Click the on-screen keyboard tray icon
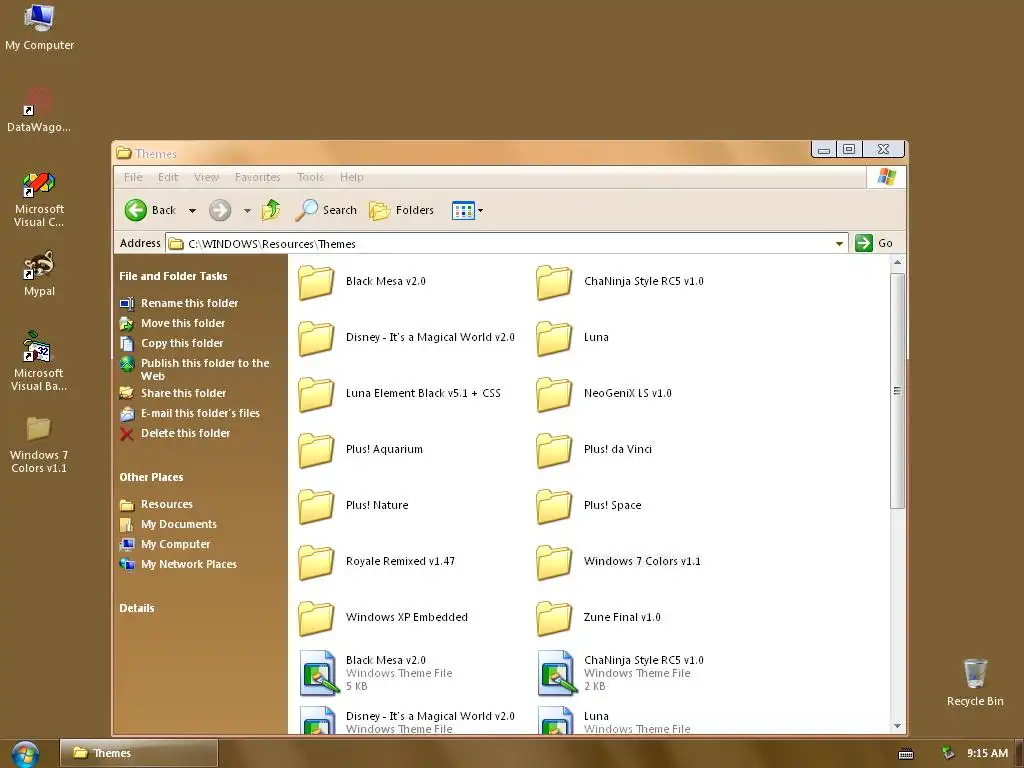Image resolution: width=1024 pixels, height=768 pixels. coord(906,754)
